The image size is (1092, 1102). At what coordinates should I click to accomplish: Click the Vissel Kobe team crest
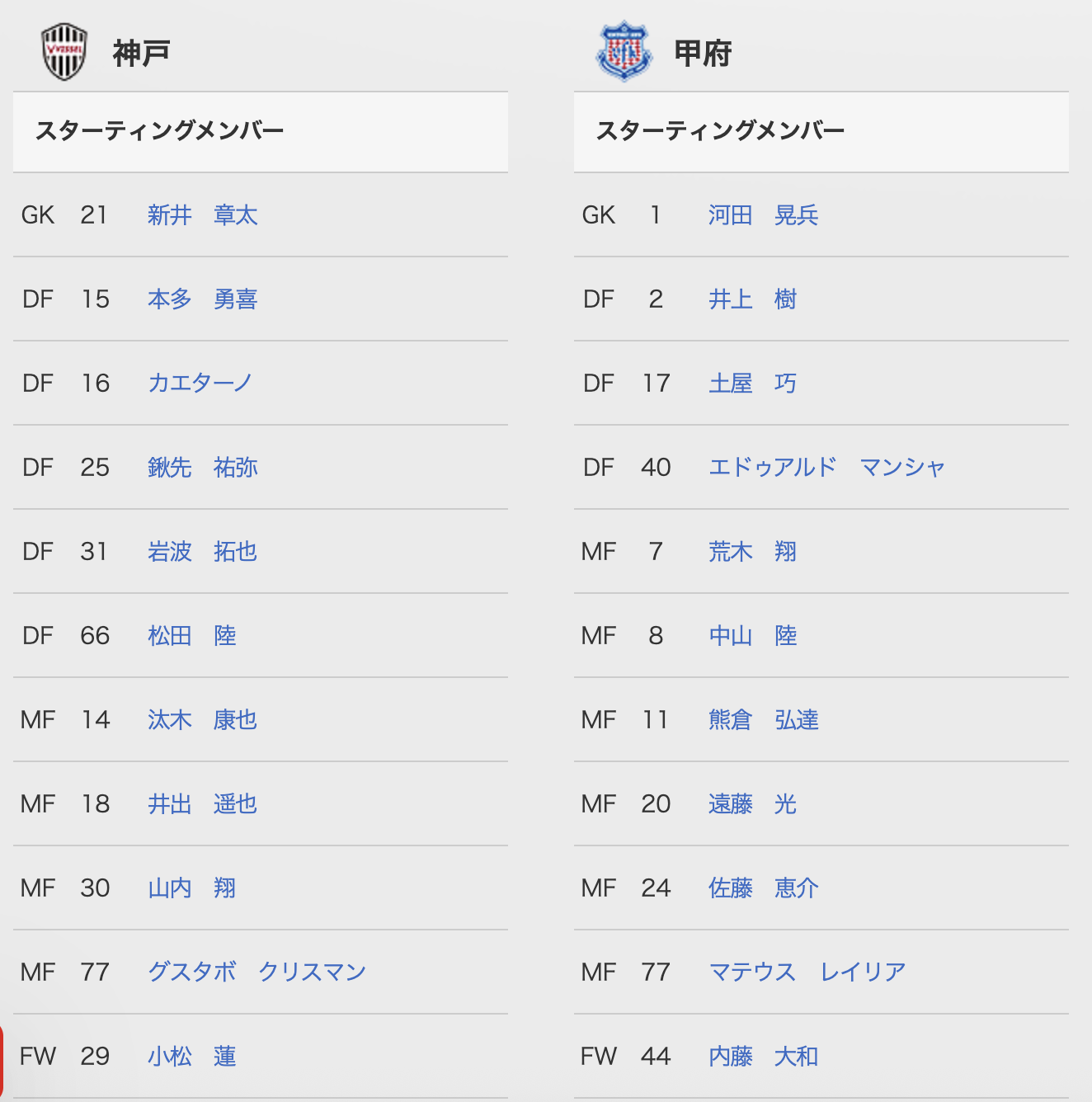tap(64, 52)
